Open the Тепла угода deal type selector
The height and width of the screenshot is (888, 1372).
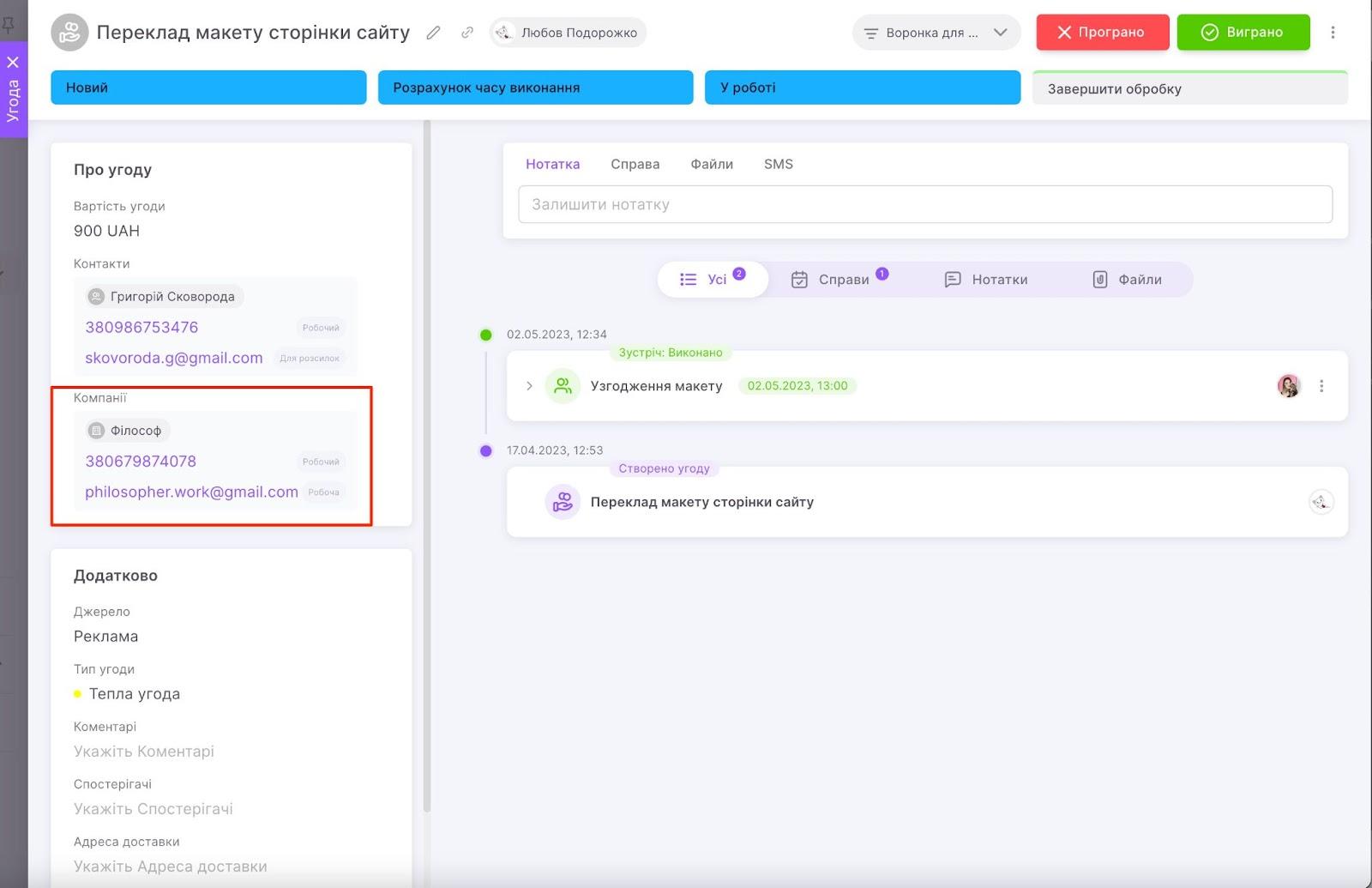point(134,694)
